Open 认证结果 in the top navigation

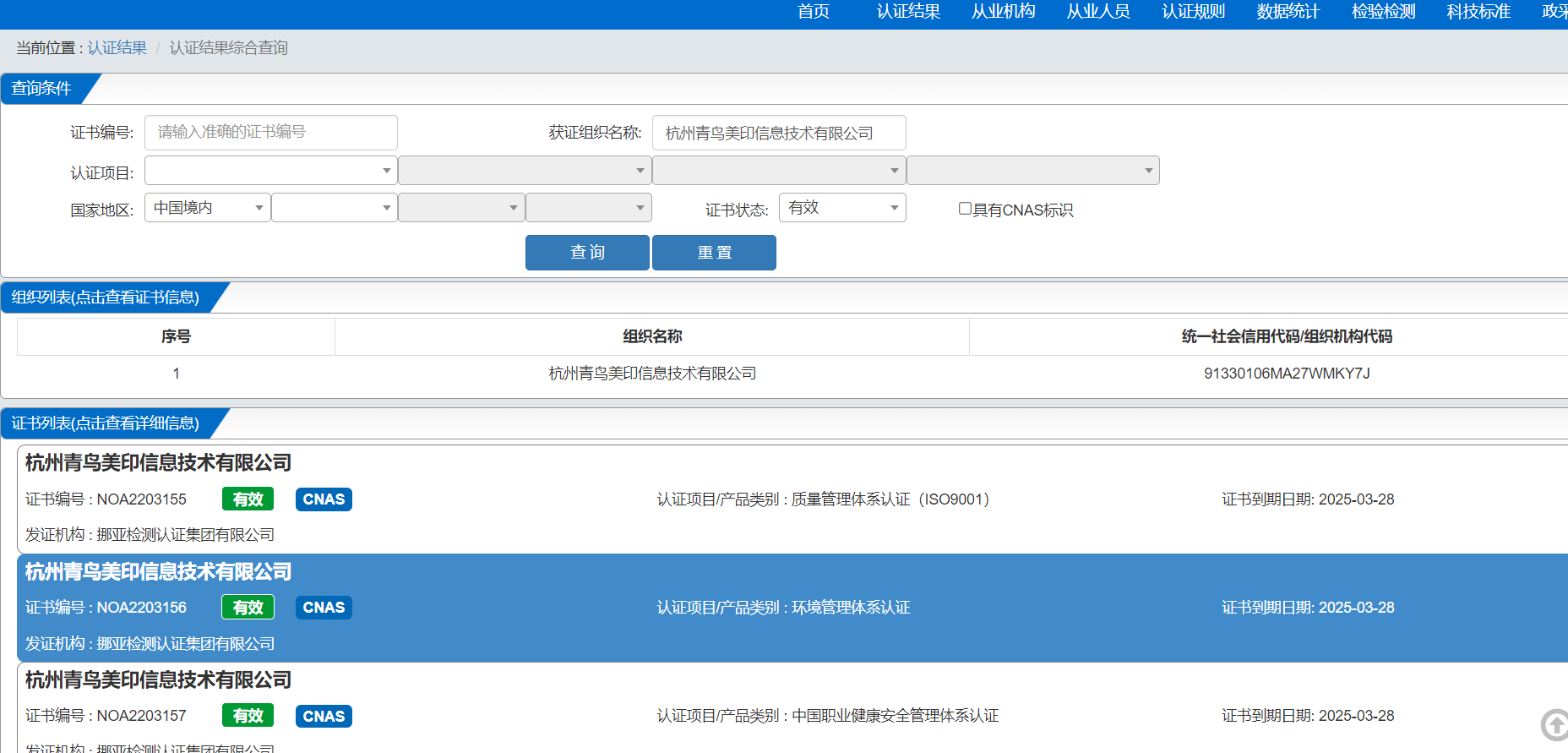pyautogui.click(x=908, y=12)
